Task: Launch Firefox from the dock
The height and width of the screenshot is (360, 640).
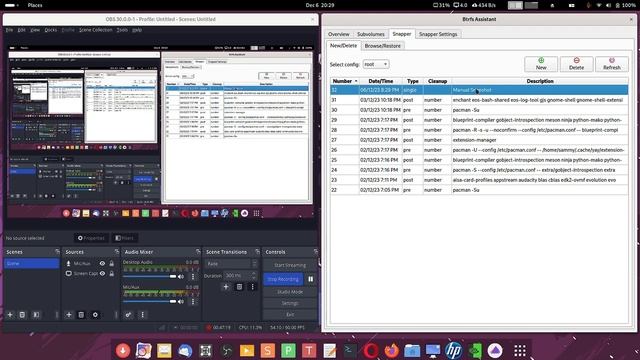Action: pos(391,350)
